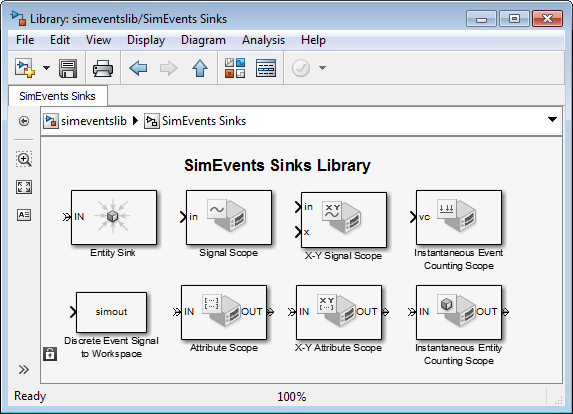This screenshot has height=414, width=573.
Task: Click simeventslib in the breadcrumb
Action: 94,121
